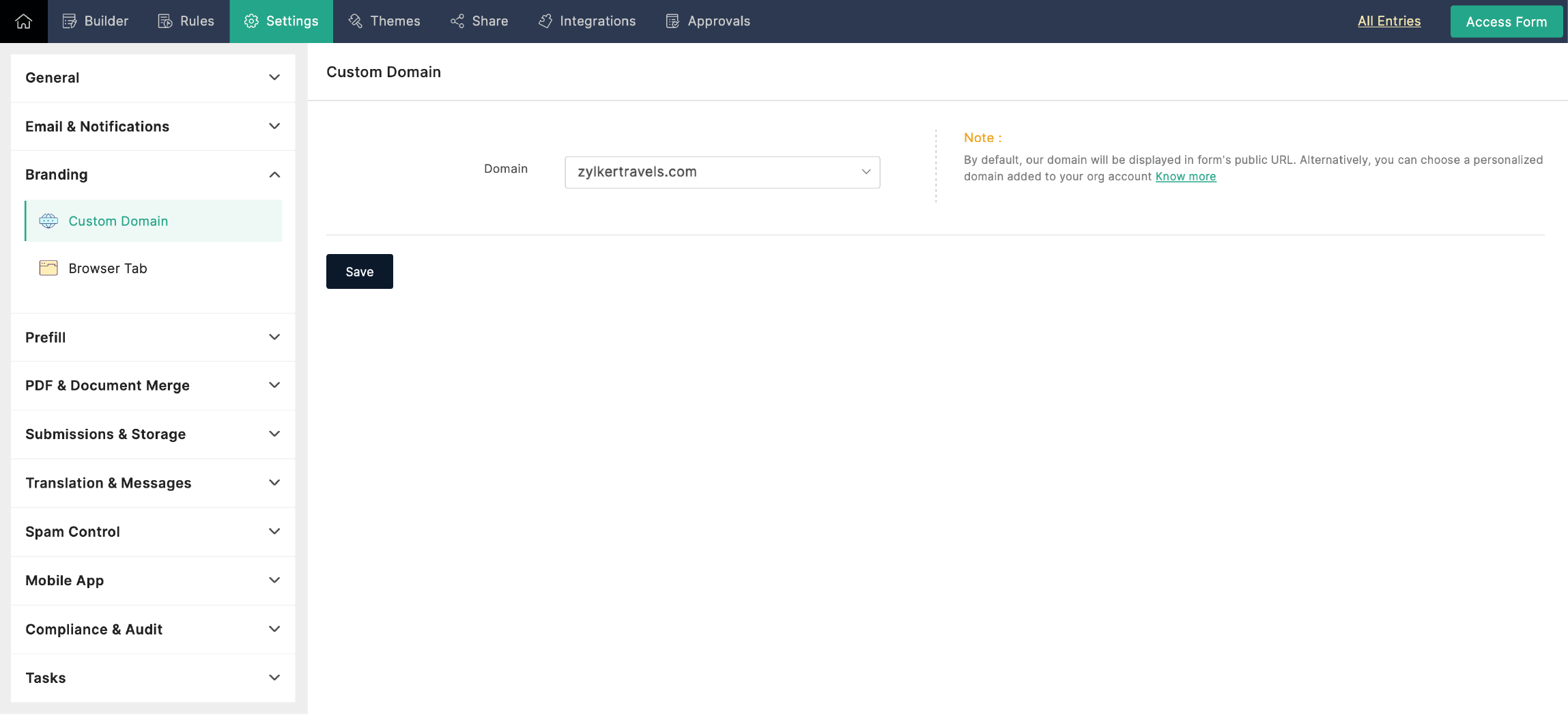The height and width of the screenshot is (715, 1568).
Task: Select the Themes paintbrush icon
Action: pos(355,20)
